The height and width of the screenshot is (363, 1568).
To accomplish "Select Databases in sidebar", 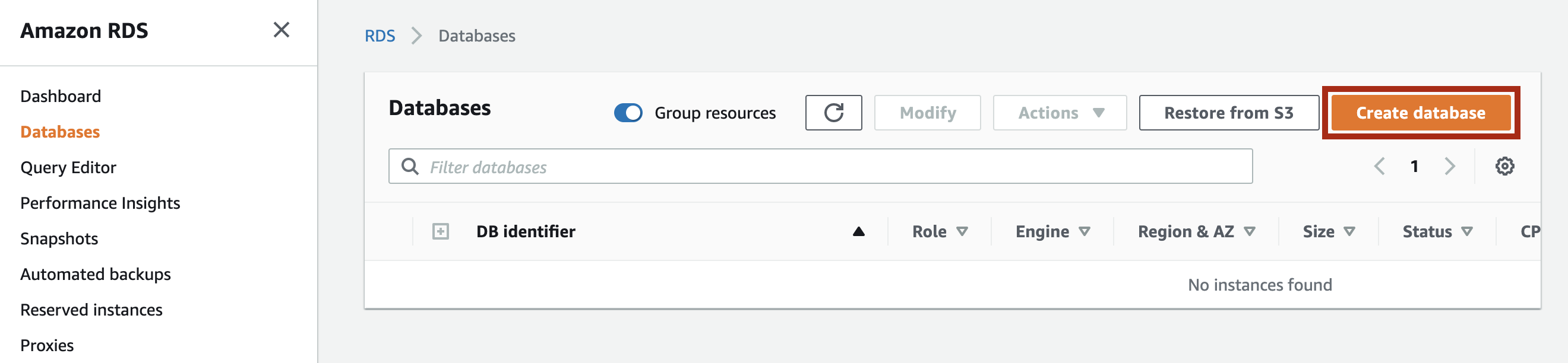I will click(60, 132).
